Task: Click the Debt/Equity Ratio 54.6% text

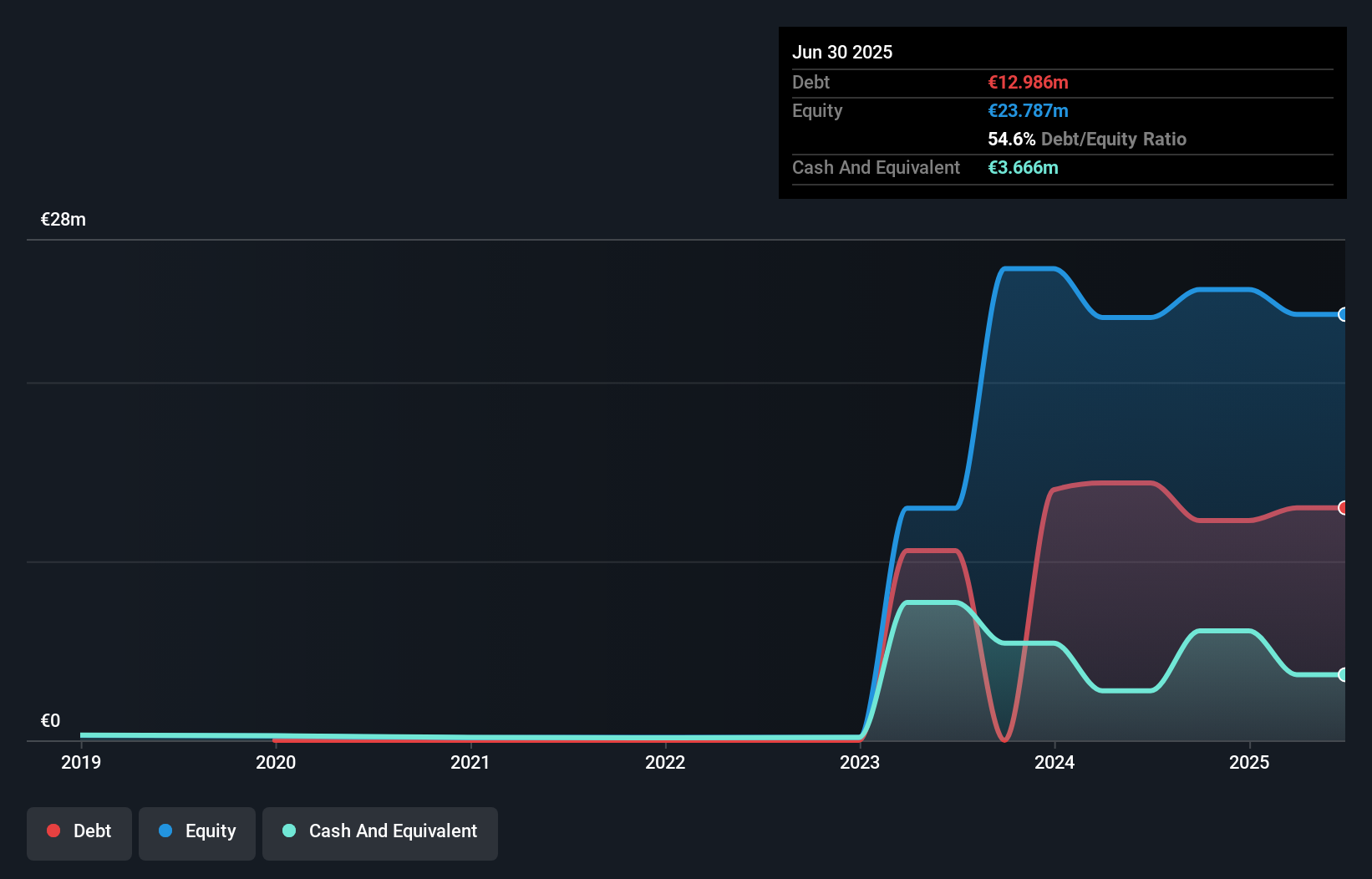Action: point(1086,139)
